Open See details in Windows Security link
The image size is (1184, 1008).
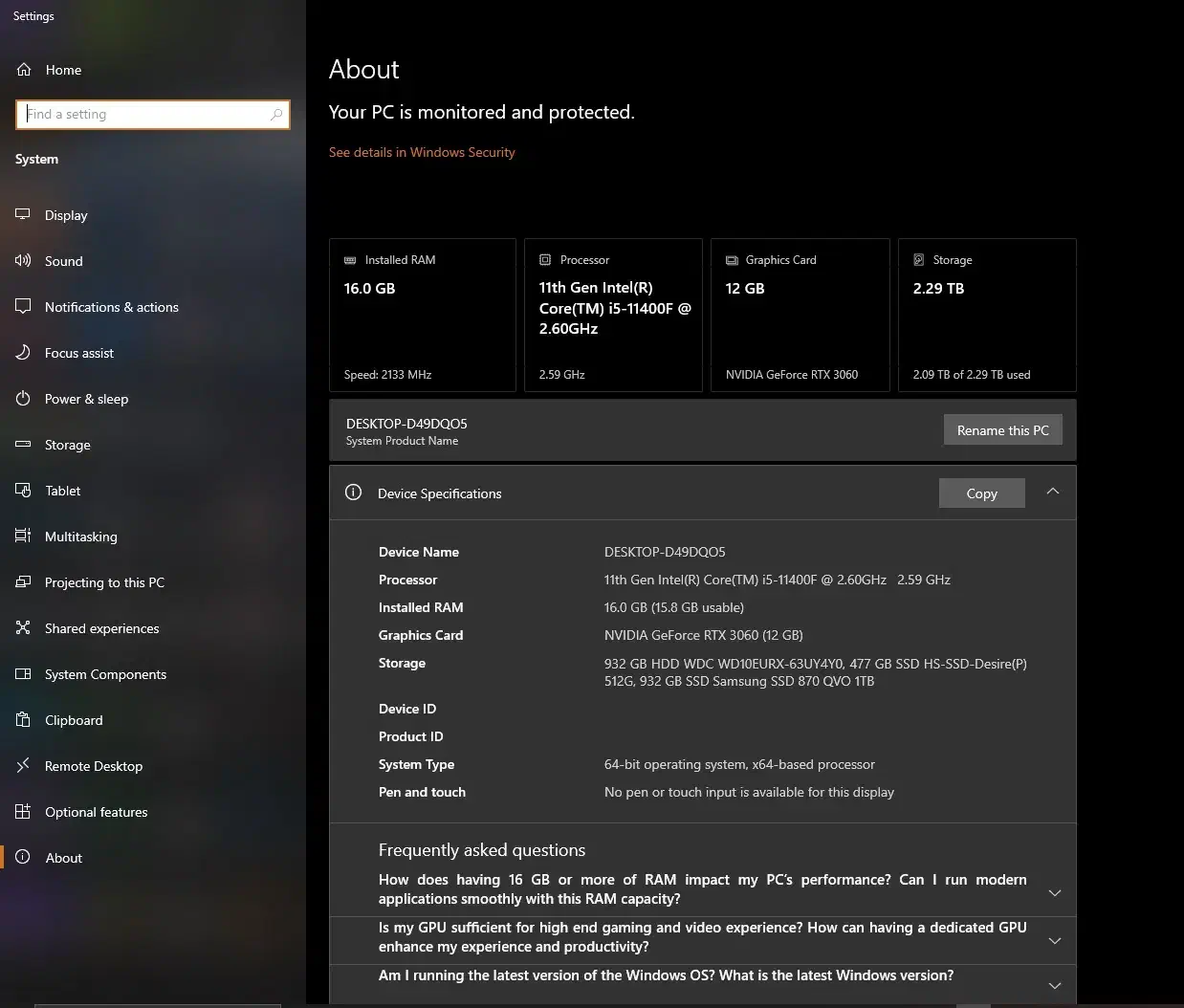422,152
